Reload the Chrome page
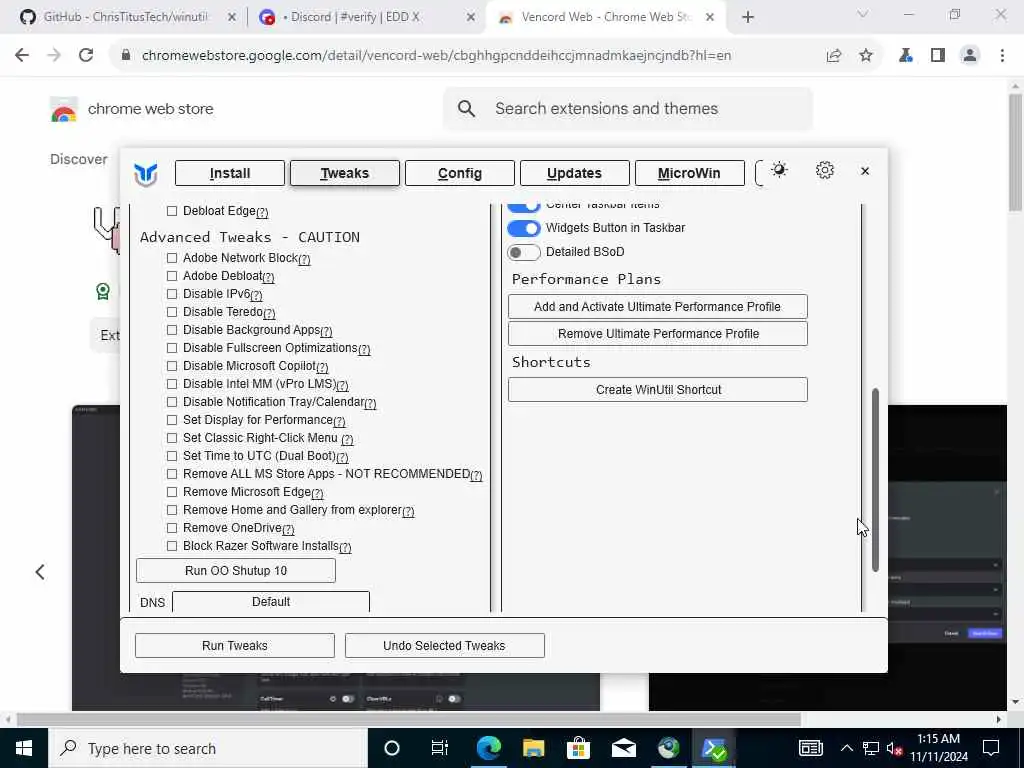This screenshot has height=768, width=1024. click(x=86, y=56)
